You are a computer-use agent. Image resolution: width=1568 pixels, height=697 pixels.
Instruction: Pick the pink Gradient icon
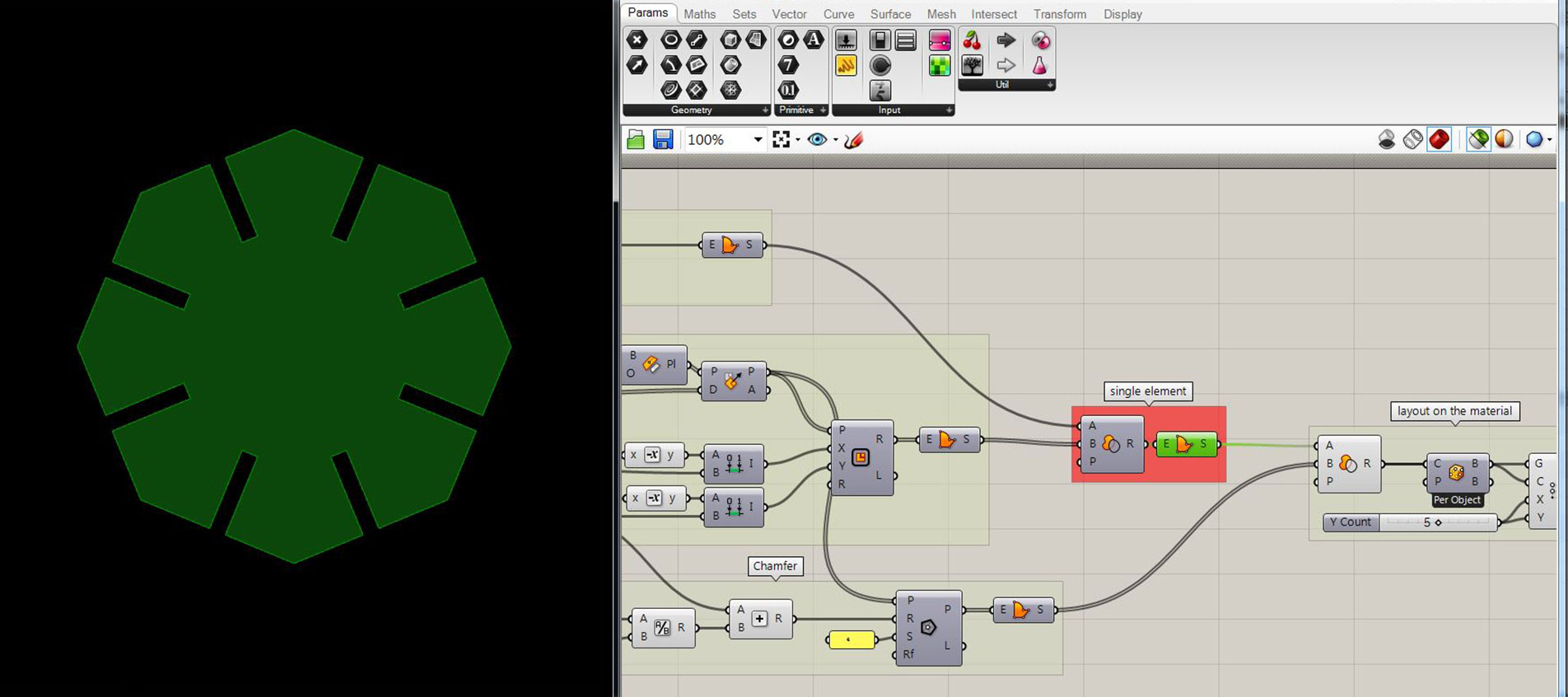pos(940,40)
